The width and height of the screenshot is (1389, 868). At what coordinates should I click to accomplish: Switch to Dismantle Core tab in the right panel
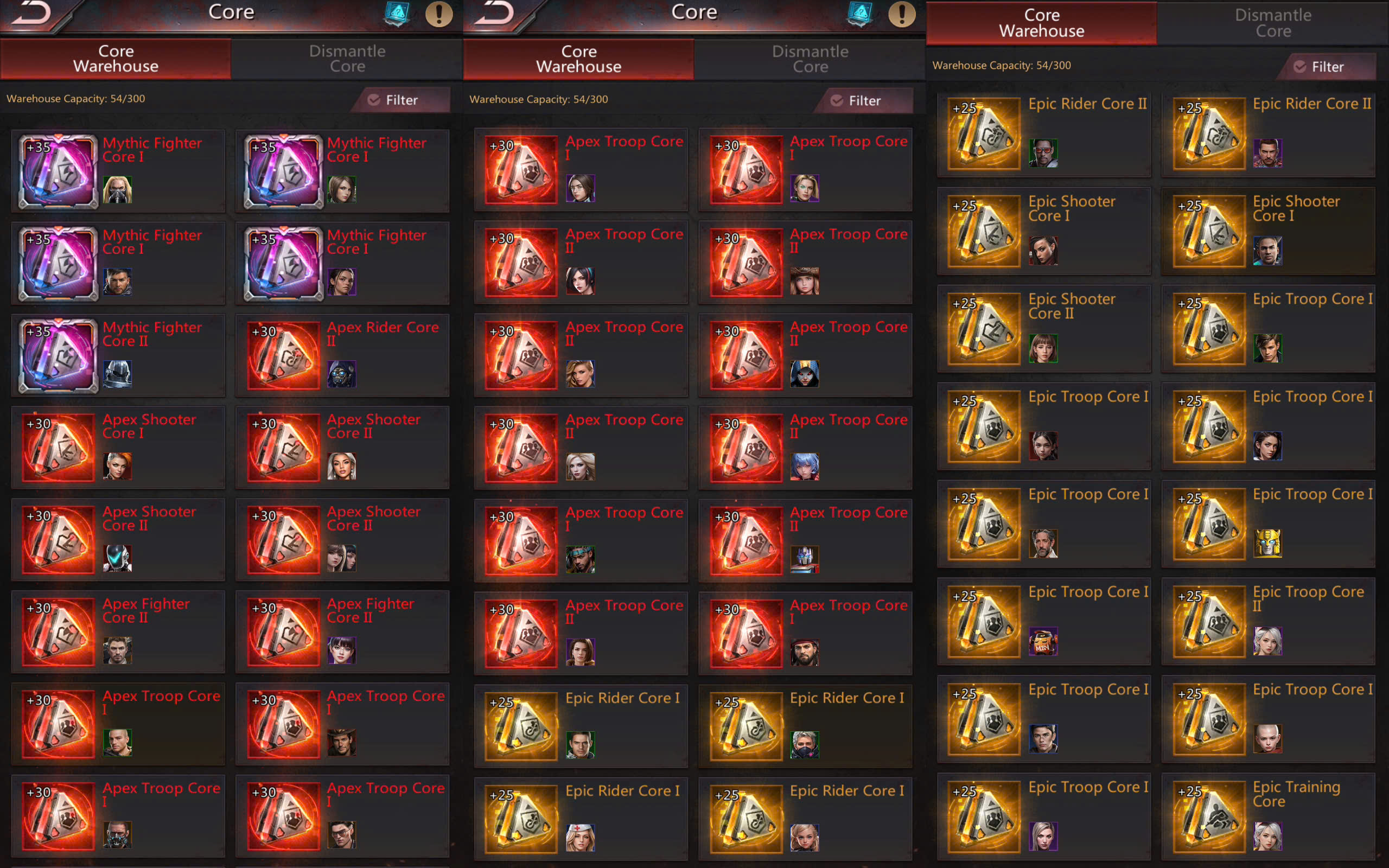pos(1273,23)
